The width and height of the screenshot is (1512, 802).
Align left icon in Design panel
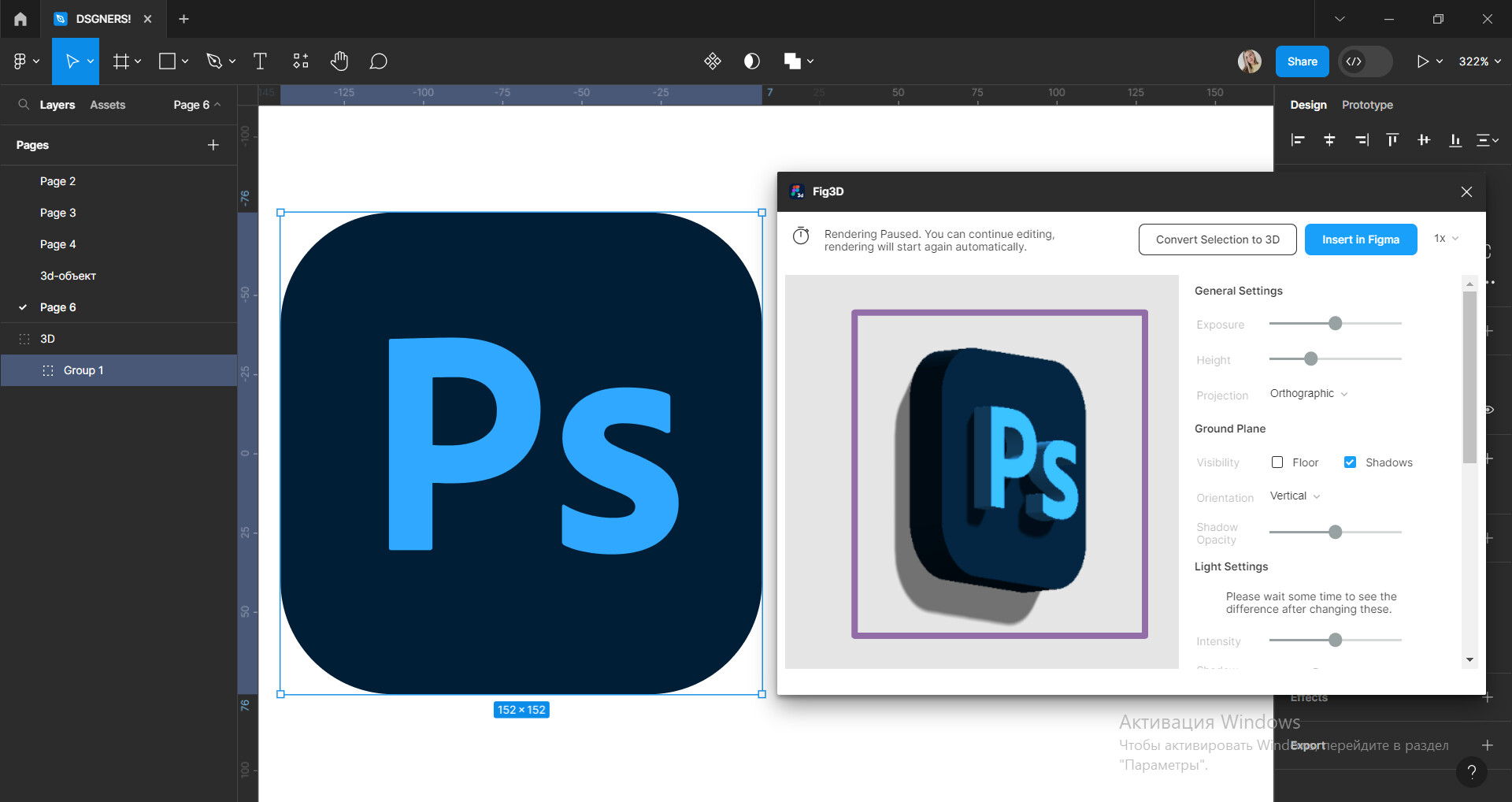click(x=1298, y=140)
